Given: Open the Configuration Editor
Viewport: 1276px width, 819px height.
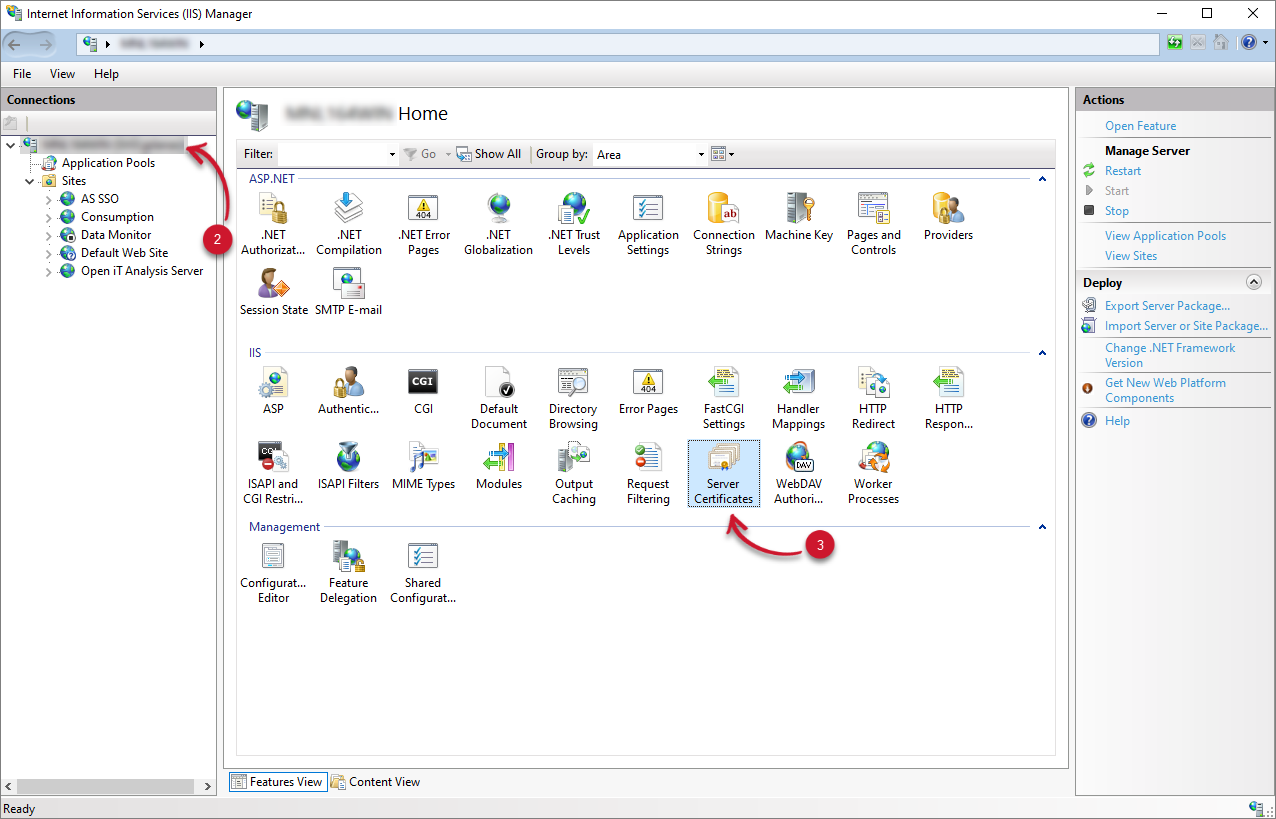Looking at the screenshot, I should pos(273,570).
